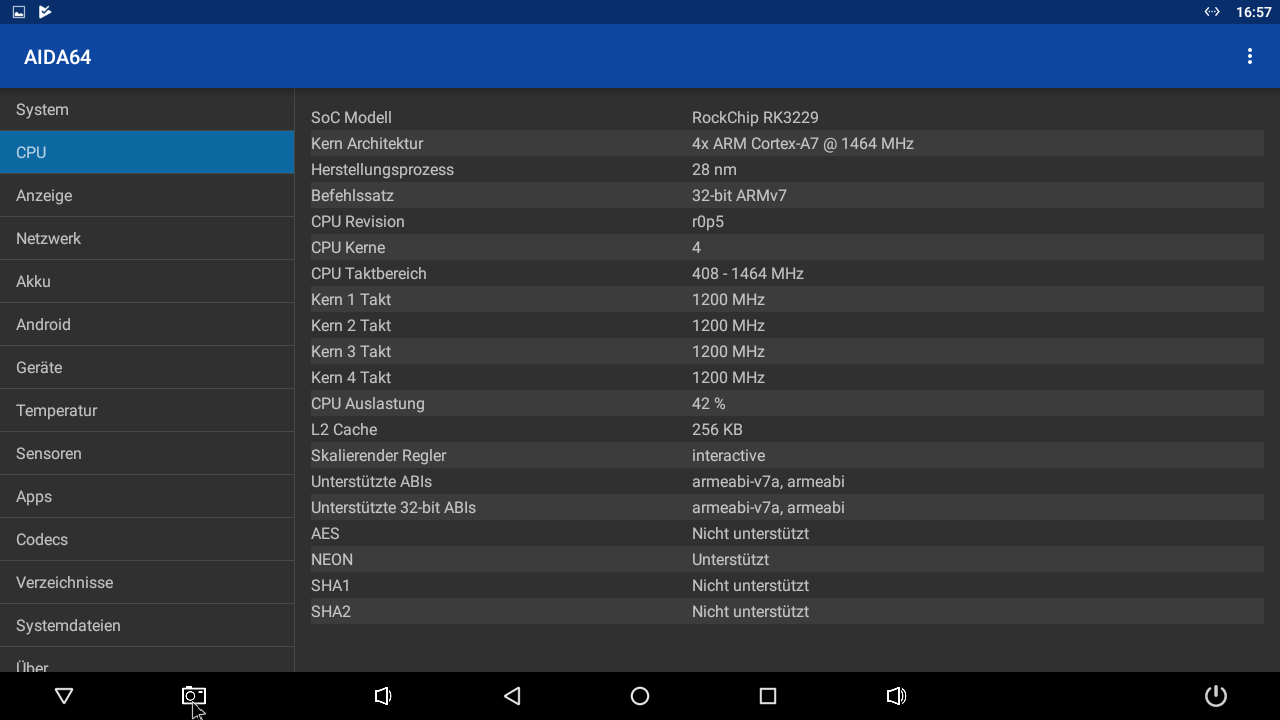Select the CPU section
This screenshot has width=1280, height=720.
point(147,153)
